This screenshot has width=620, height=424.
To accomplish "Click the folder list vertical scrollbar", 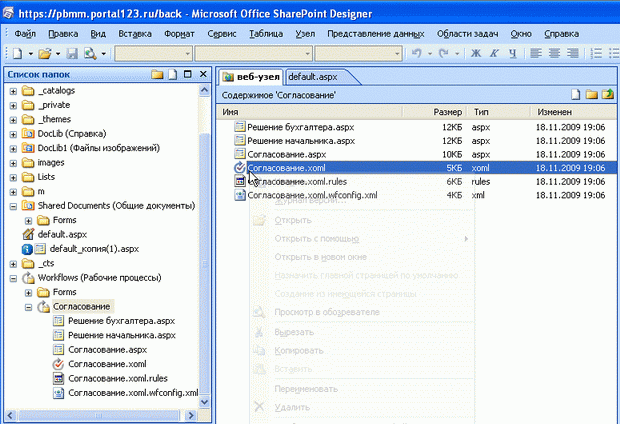I will [x=205, y=250].
